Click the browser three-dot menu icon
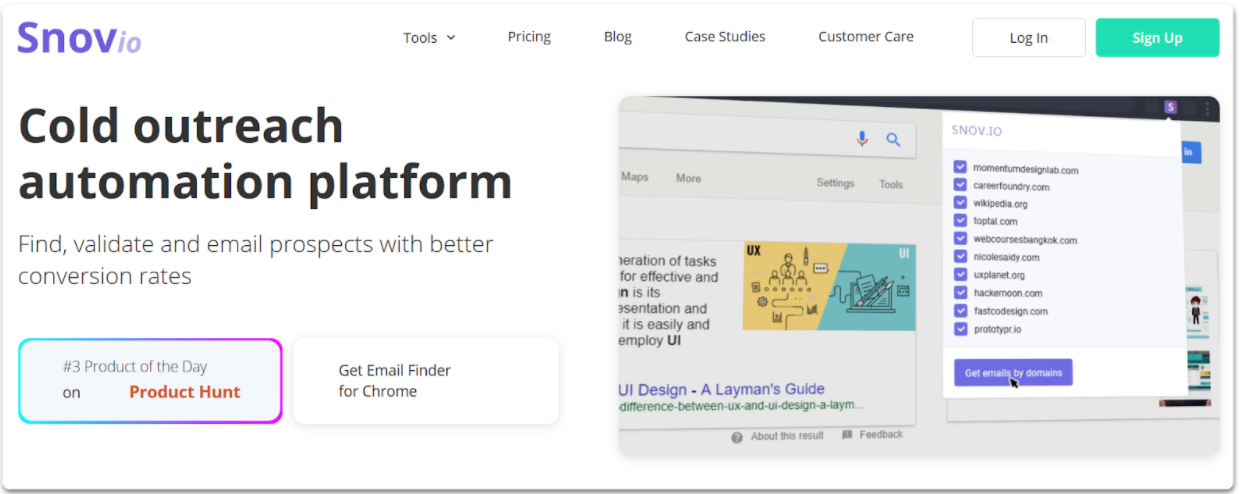This screenshot has height=494, width=1240. point(1207,108)
